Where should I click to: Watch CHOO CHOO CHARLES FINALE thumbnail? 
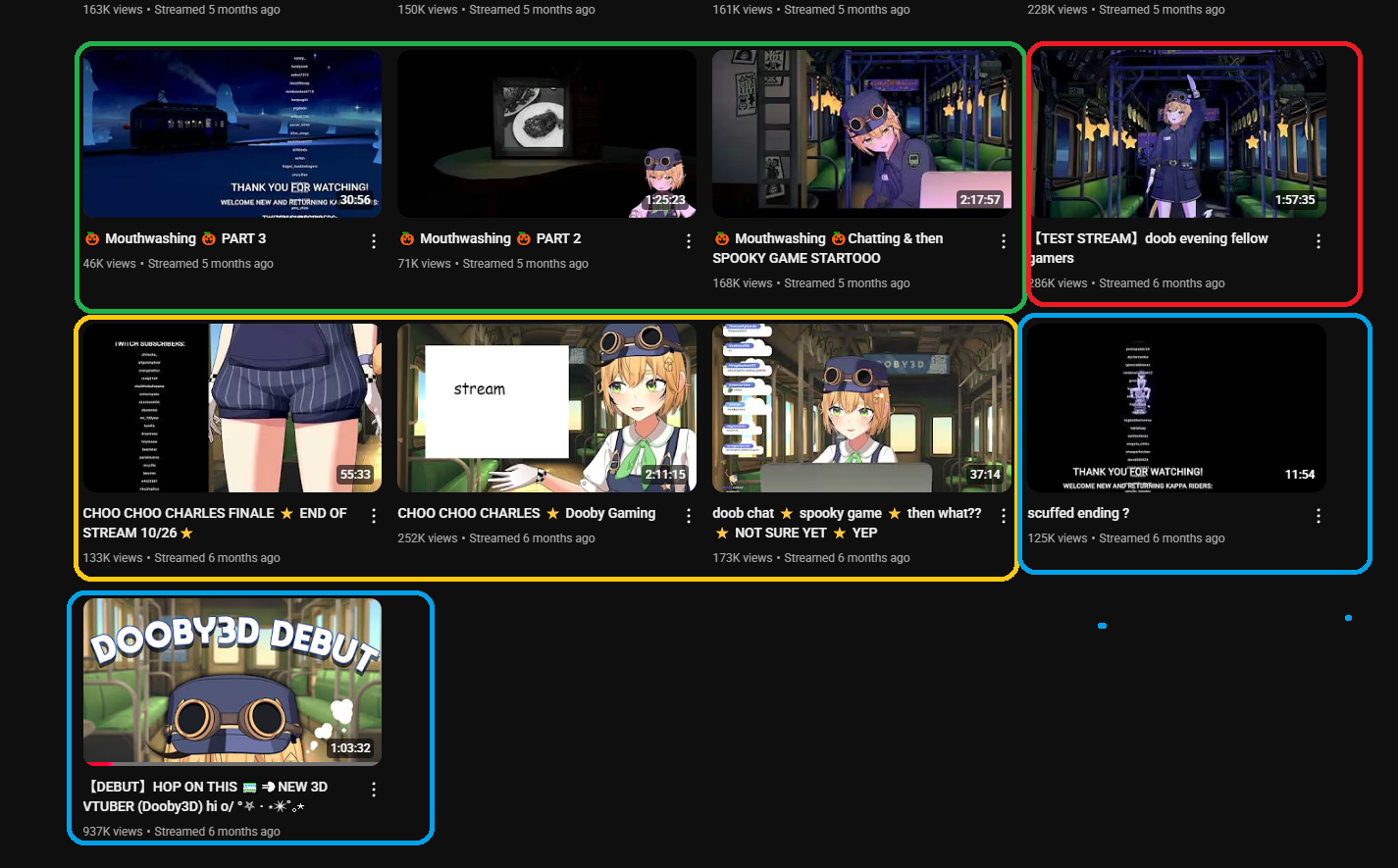point(233,408)
